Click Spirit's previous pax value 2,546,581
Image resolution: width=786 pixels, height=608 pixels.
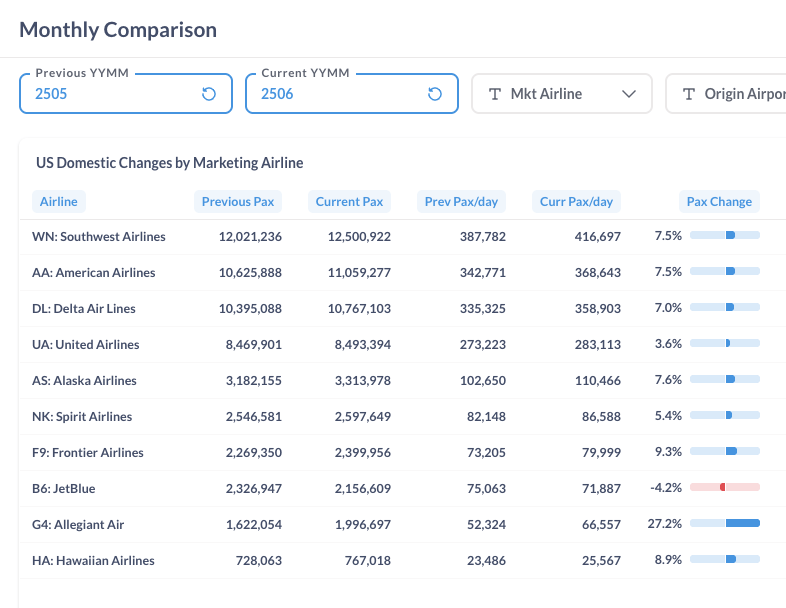254,417
